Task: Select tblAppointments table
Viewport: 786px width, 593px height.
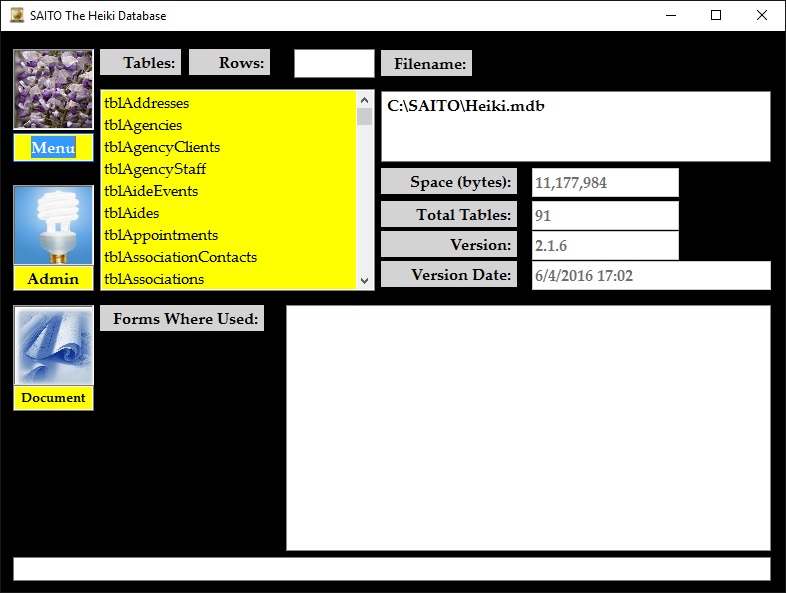Action: pos(161,235)
